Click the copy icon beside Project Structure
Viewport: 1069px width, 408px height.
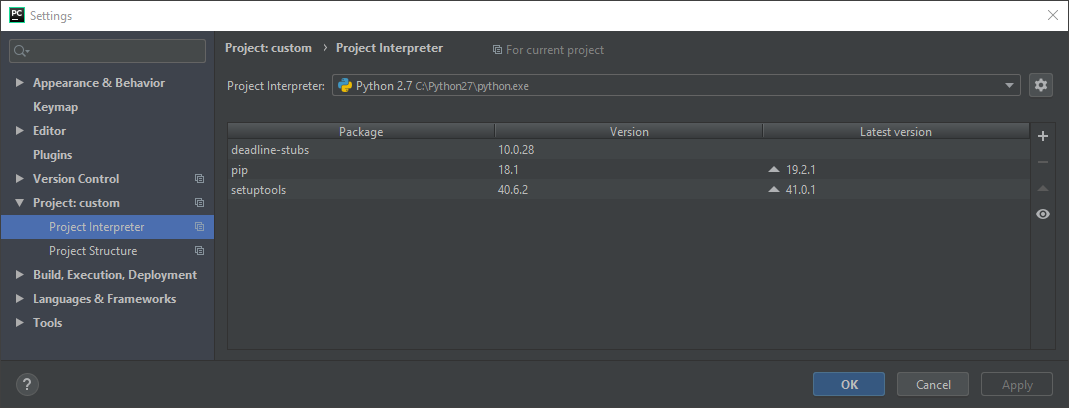(199, 251)
